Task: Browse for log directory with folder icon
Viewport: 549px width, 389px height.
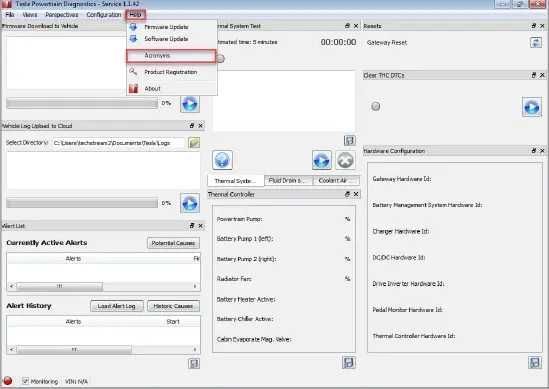Action: (x=194, y=143)
